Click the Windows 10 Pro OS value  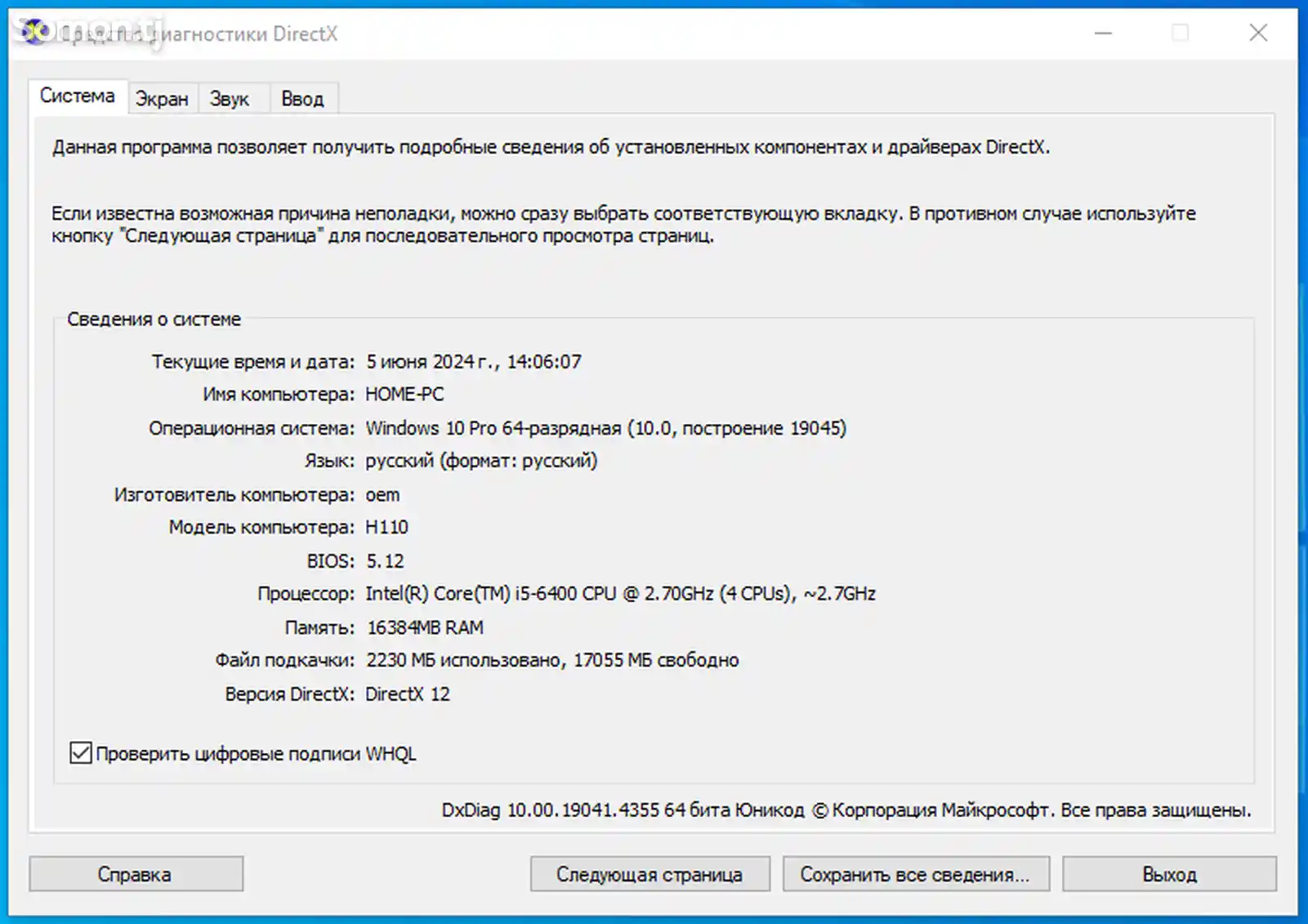(606, 428)
